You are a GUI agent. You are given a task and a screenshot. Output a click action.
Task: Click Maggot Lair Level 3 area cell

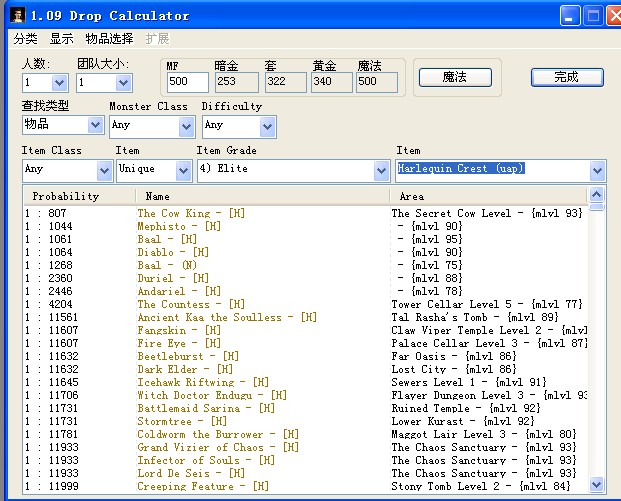(x=484, y=434)
